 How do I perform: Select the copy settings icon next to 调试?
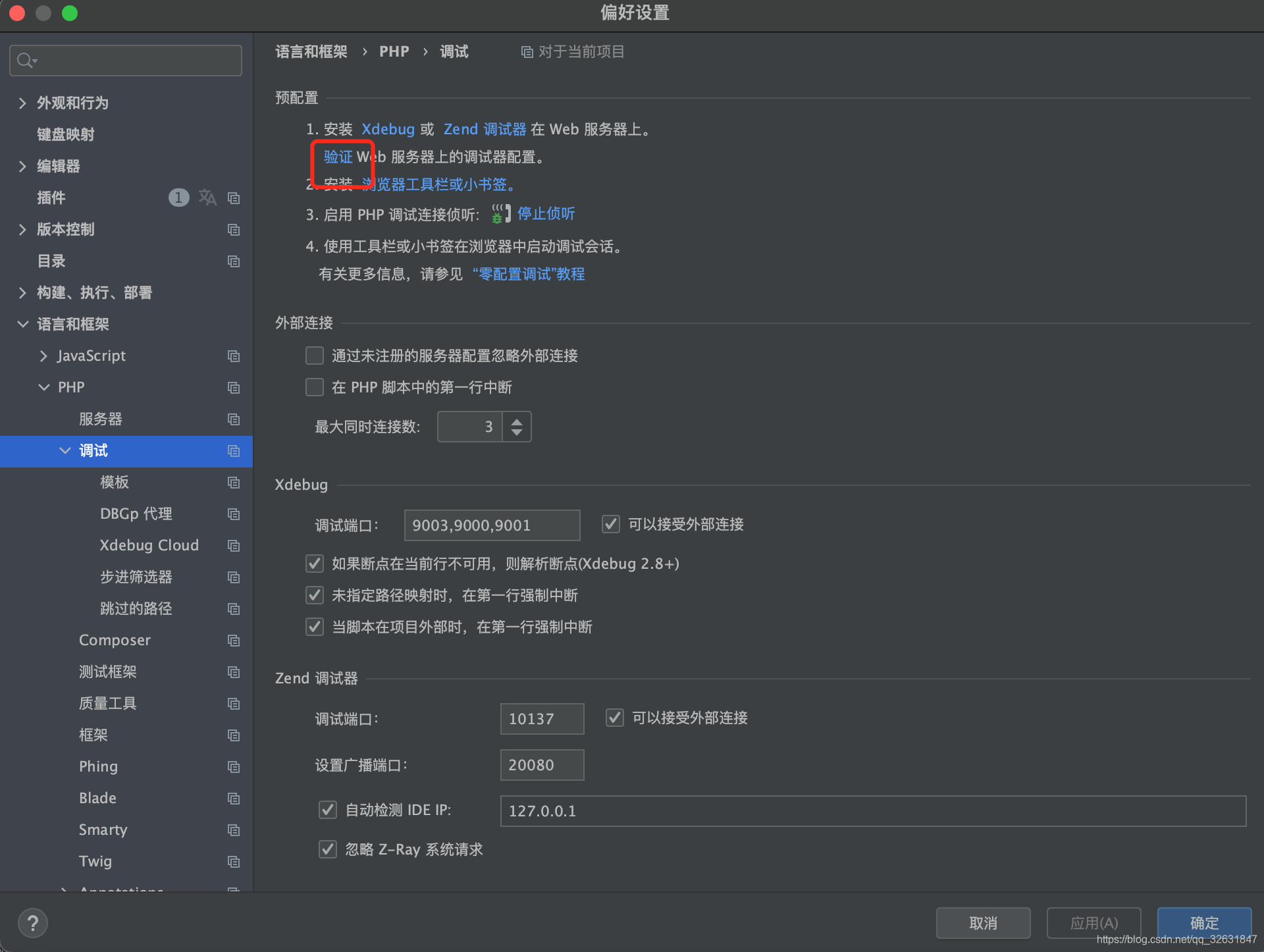(x=234, y=451)
